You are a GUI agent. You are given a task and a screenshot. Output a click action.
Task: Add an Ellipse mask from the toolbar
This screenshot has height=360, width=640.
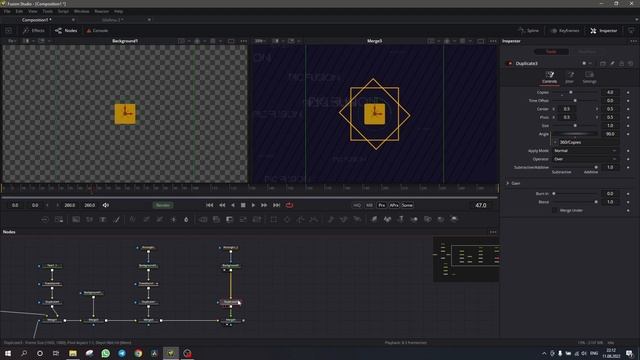[x=287, y=220]
